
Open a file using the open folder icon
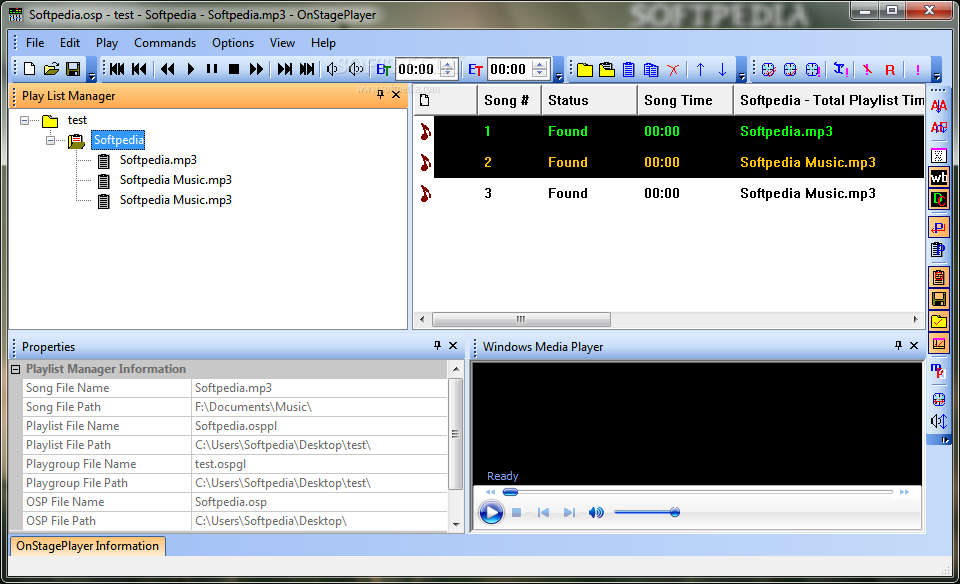51,69
